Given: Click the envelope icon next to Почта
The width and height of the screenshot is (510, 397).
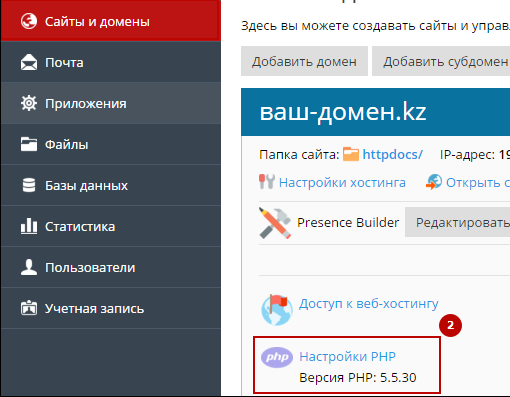Looking at the screenshot, I should (29, 62).
